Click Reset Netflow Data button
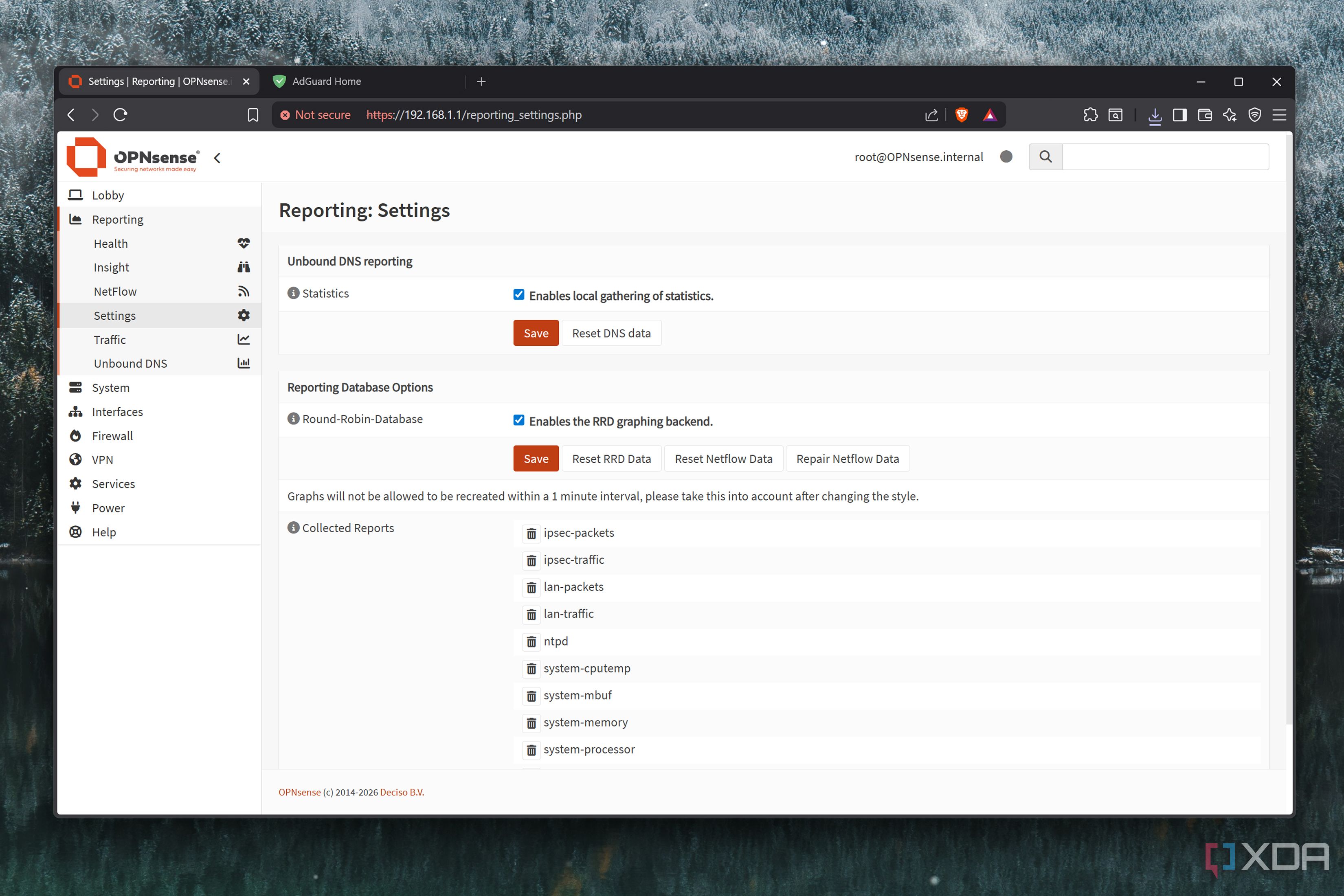Screen dimensions: 1344x896 point(723,459)
